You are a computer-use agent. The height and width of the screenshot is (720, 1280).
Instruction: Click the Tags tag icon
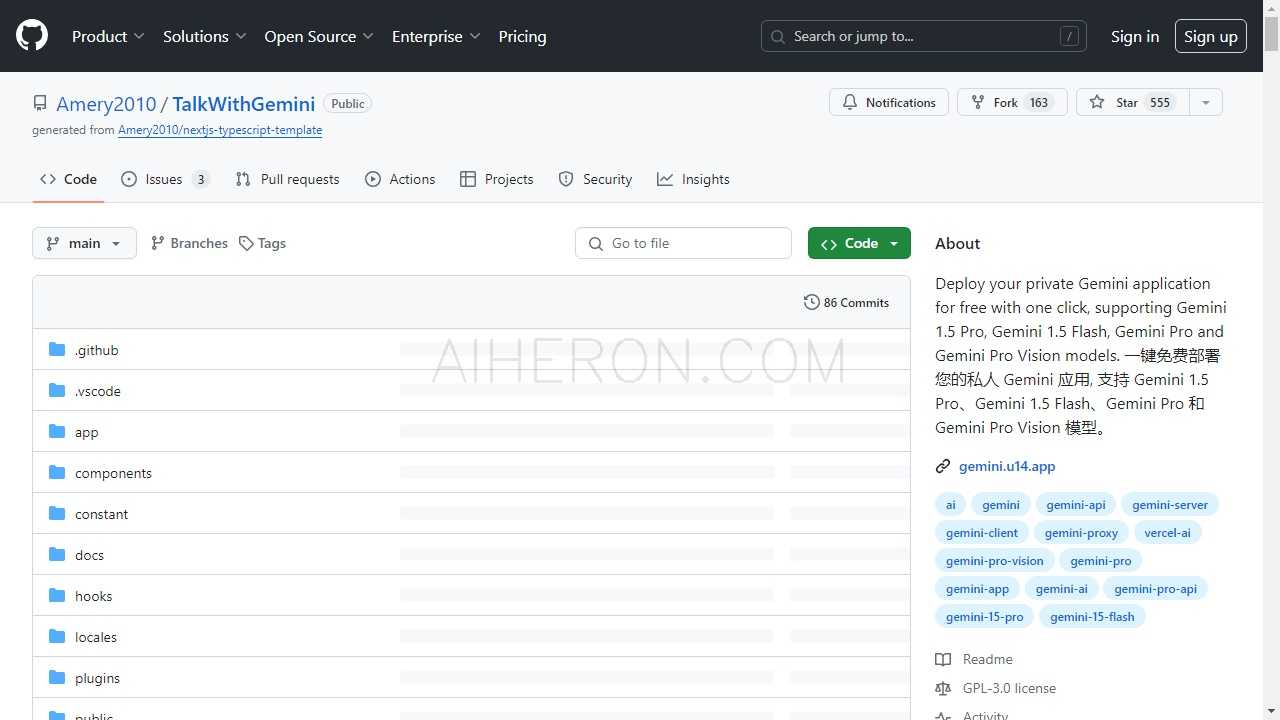(x=246, y=244)
